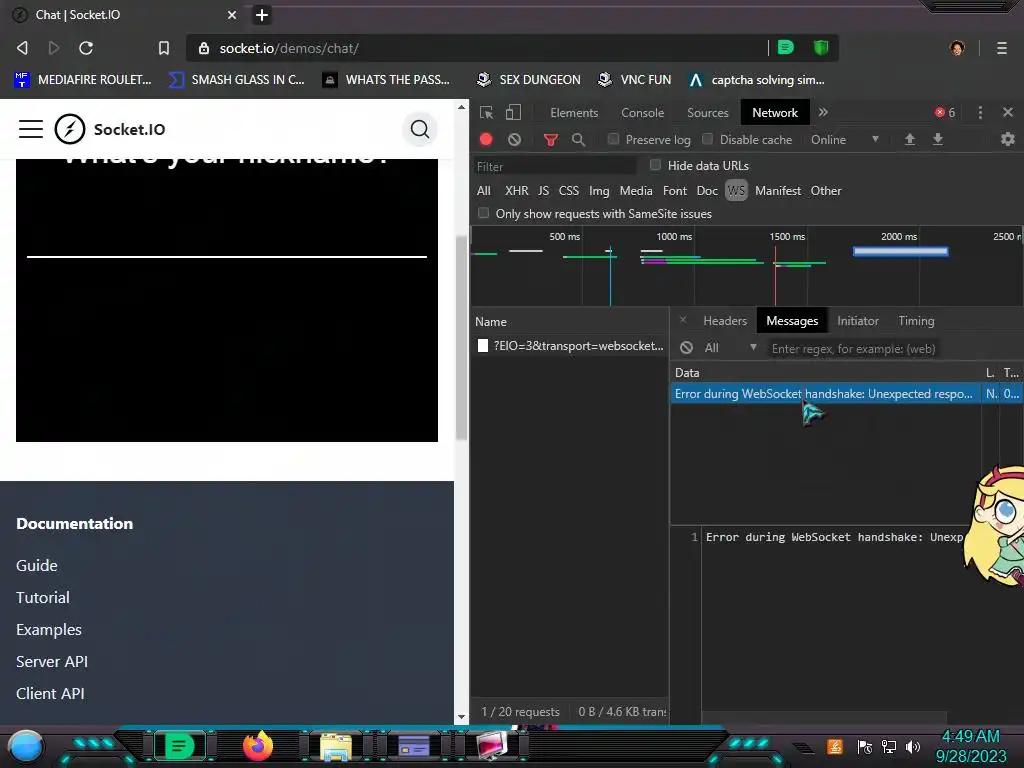Click the Socket.IO site search icon

420,129
